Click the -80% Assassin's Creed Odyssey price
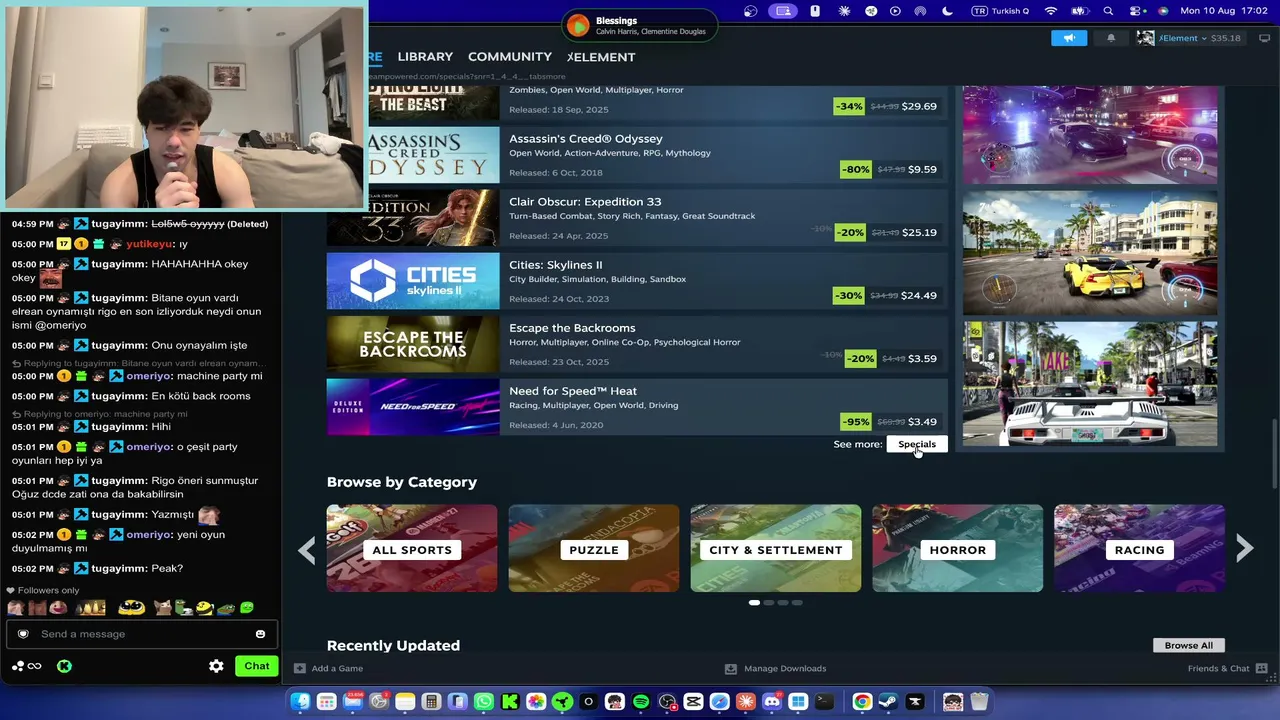The image size is (1280, 720). [889, 170]
